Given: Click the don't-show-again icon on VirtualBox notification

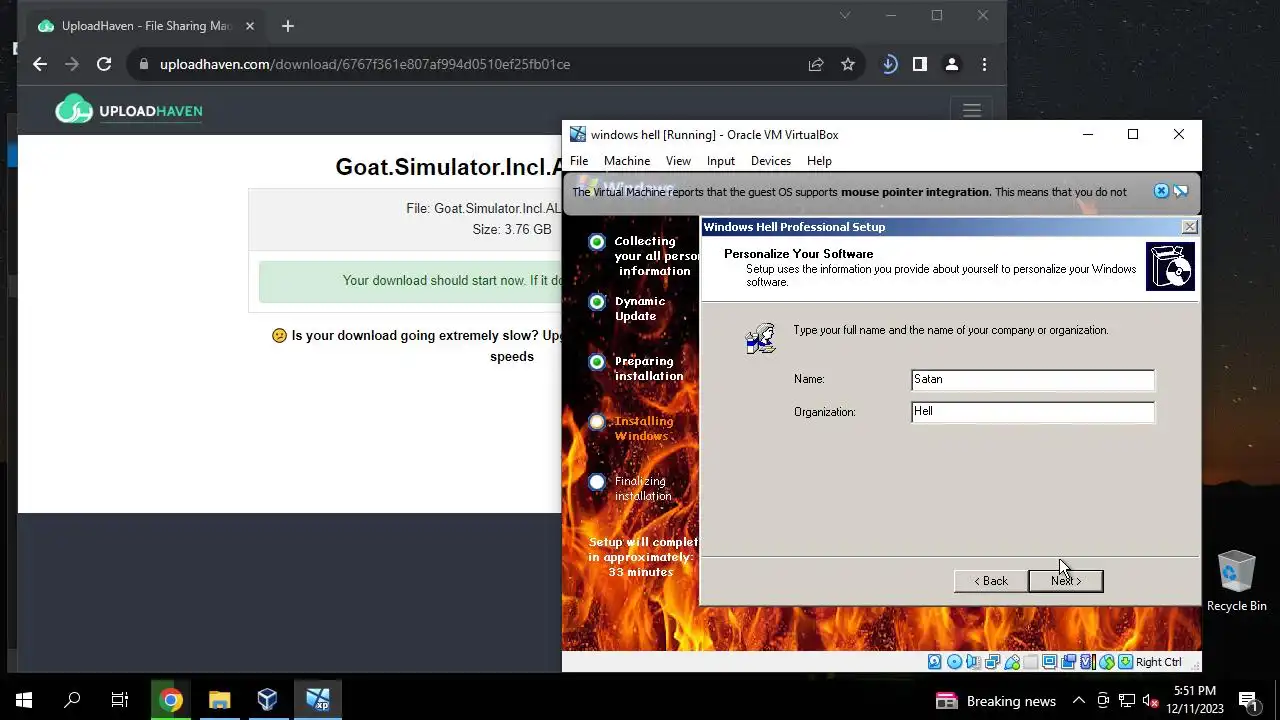Looking at the screenshot, I should pyautogui.click(x=1180, y=191).
